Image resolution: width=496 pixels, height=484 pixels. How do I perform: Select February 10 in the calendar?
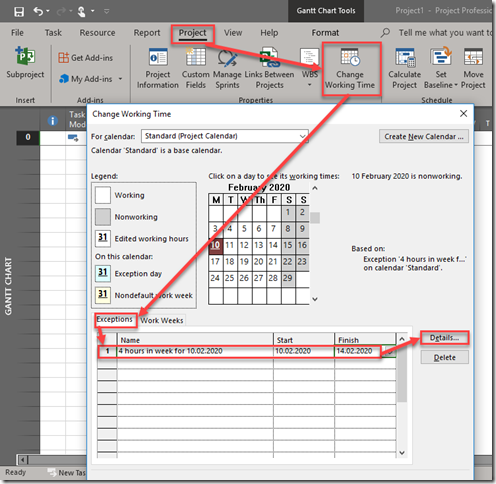coord(216,245)
